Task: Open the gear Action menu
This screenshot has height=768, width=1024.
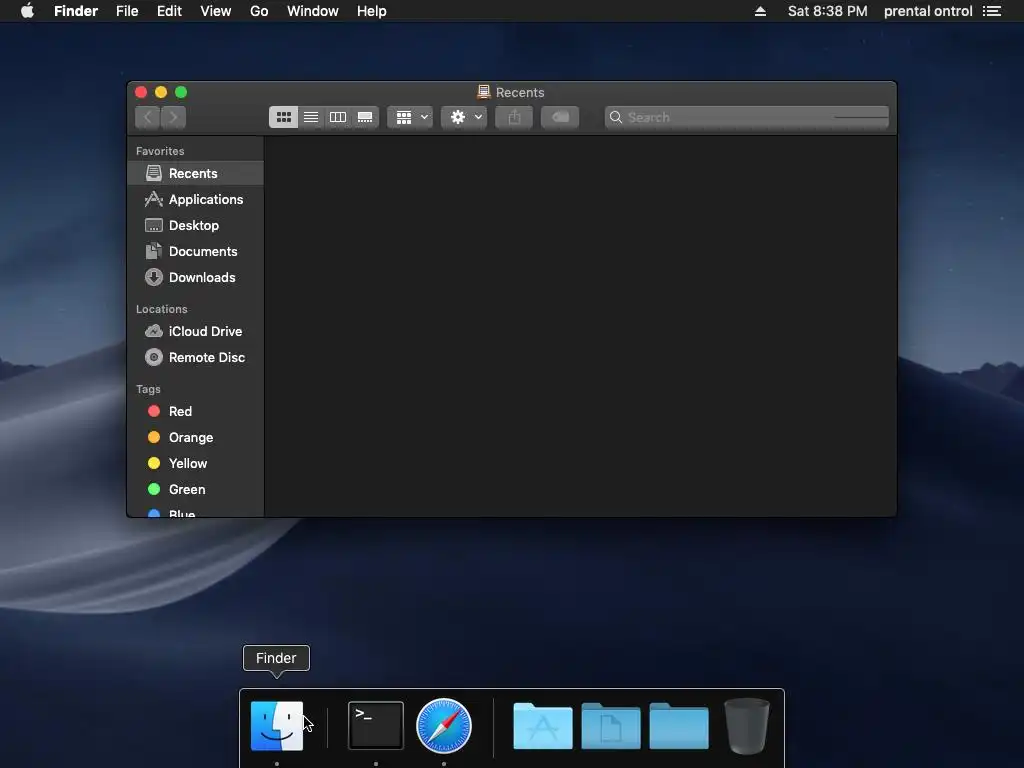Action: 464,117
